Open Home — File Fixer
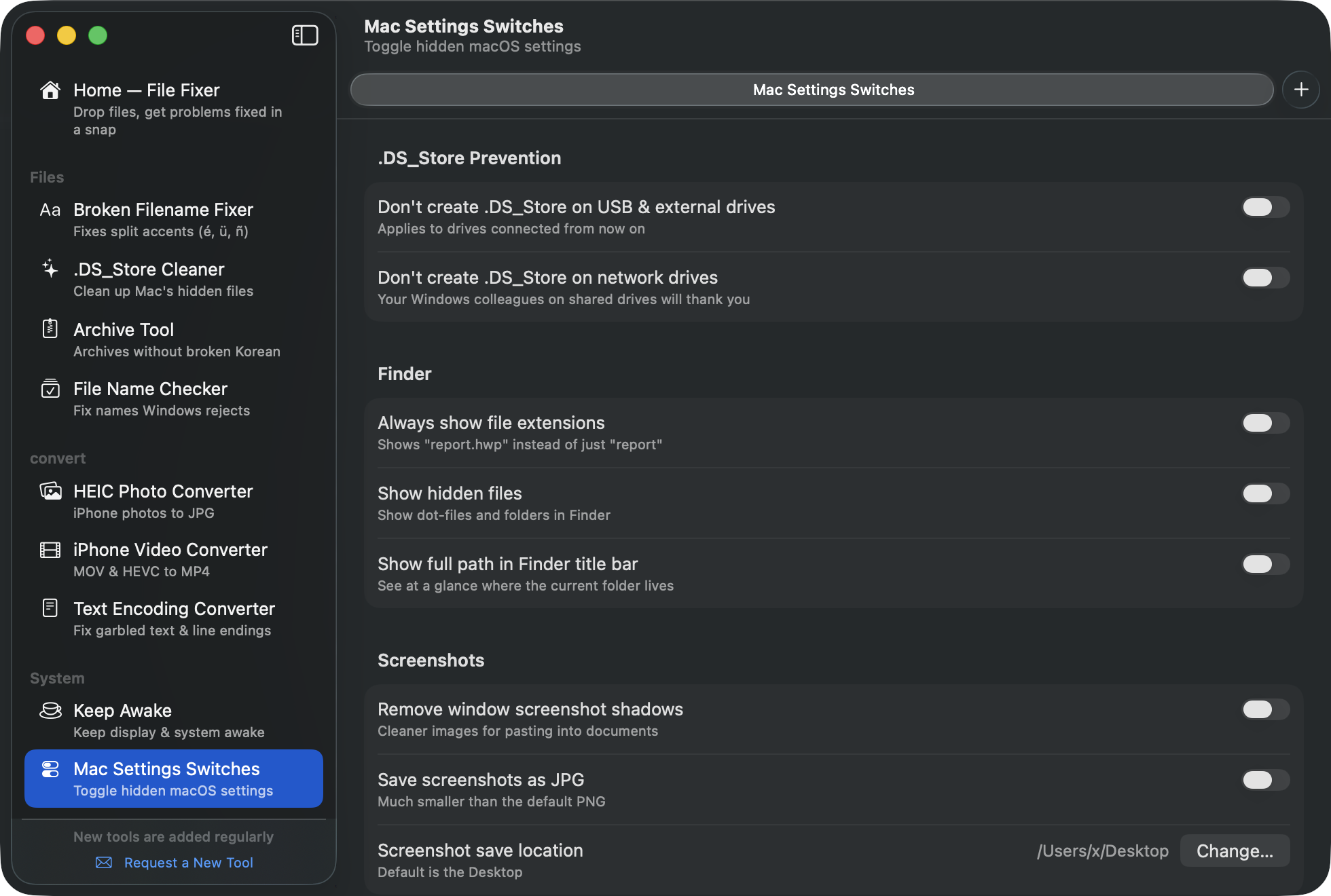 tap(174, 109)
